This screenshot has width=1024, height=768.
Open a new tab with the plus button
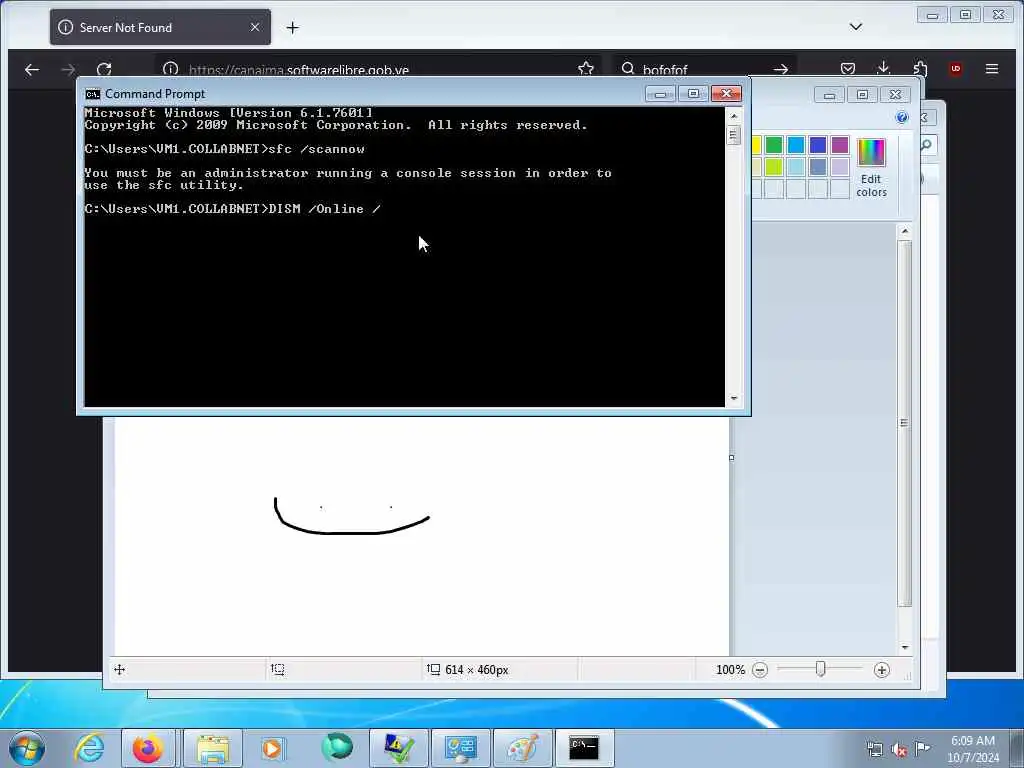(293, 27)
